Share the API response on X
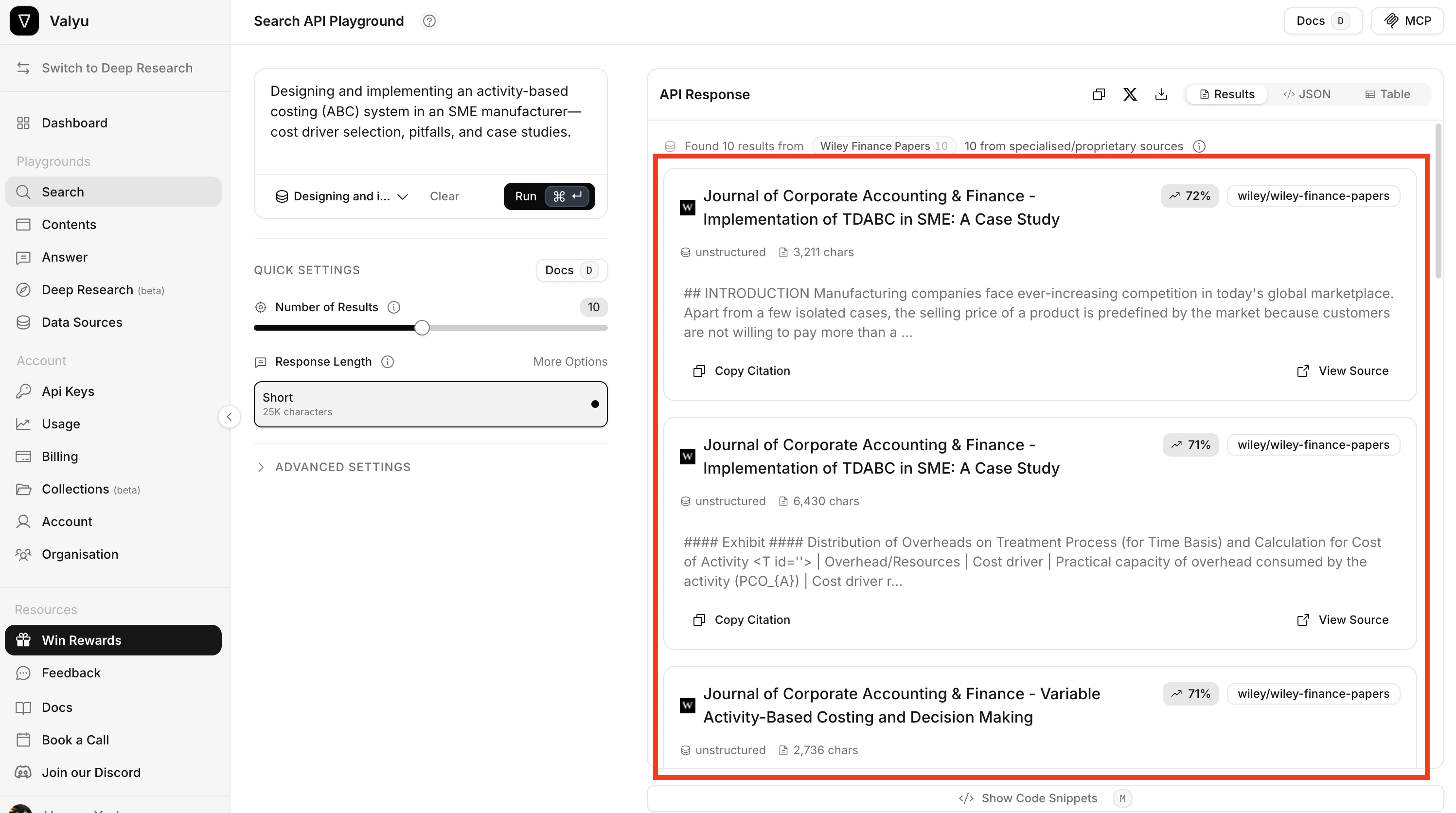Image resolution: width=1456 pixels, height=813 pixels. click(x=1130, y=94)
